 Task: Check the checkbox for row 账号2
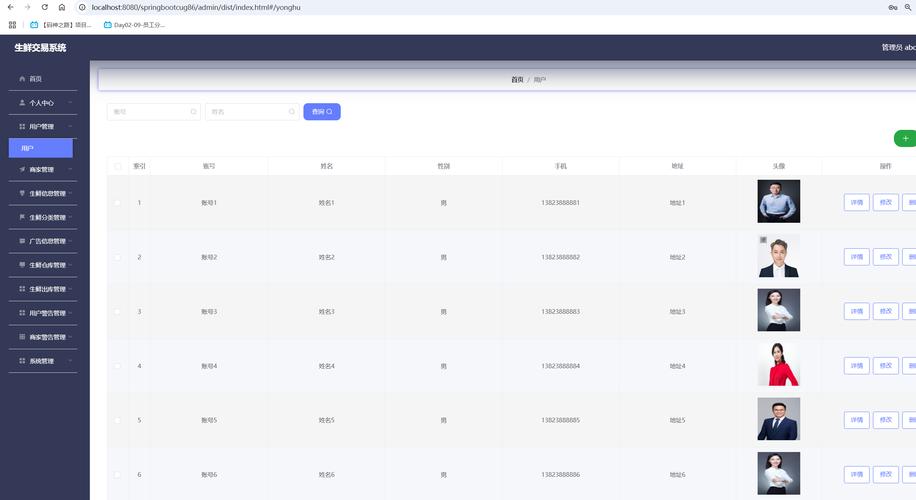[117, 257]
